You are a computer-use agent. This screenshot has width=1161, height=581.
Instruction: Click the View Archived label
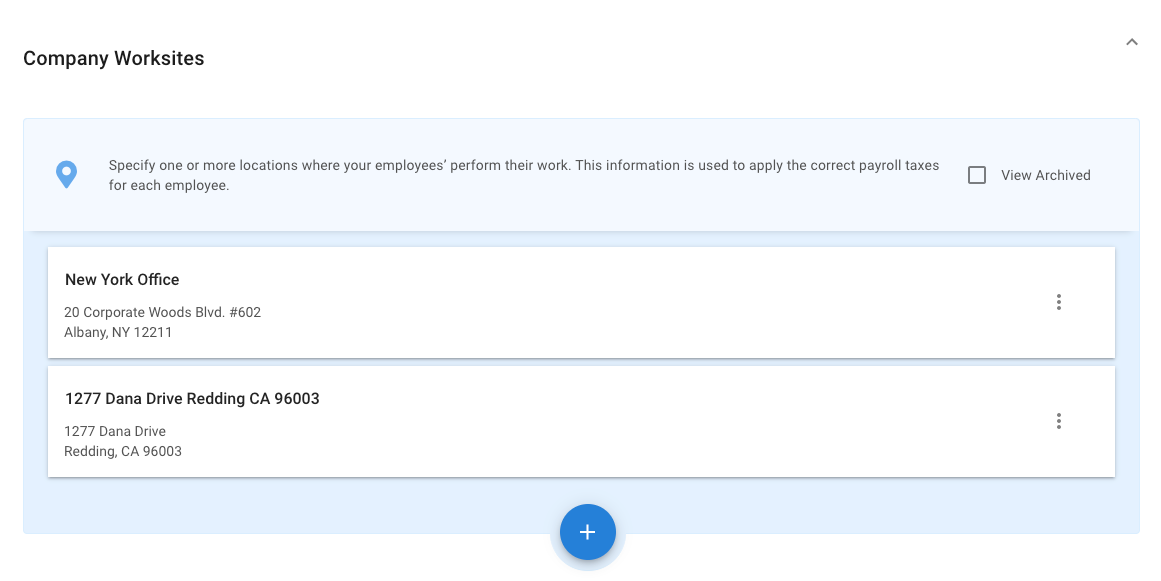(x=1045, y=175)
